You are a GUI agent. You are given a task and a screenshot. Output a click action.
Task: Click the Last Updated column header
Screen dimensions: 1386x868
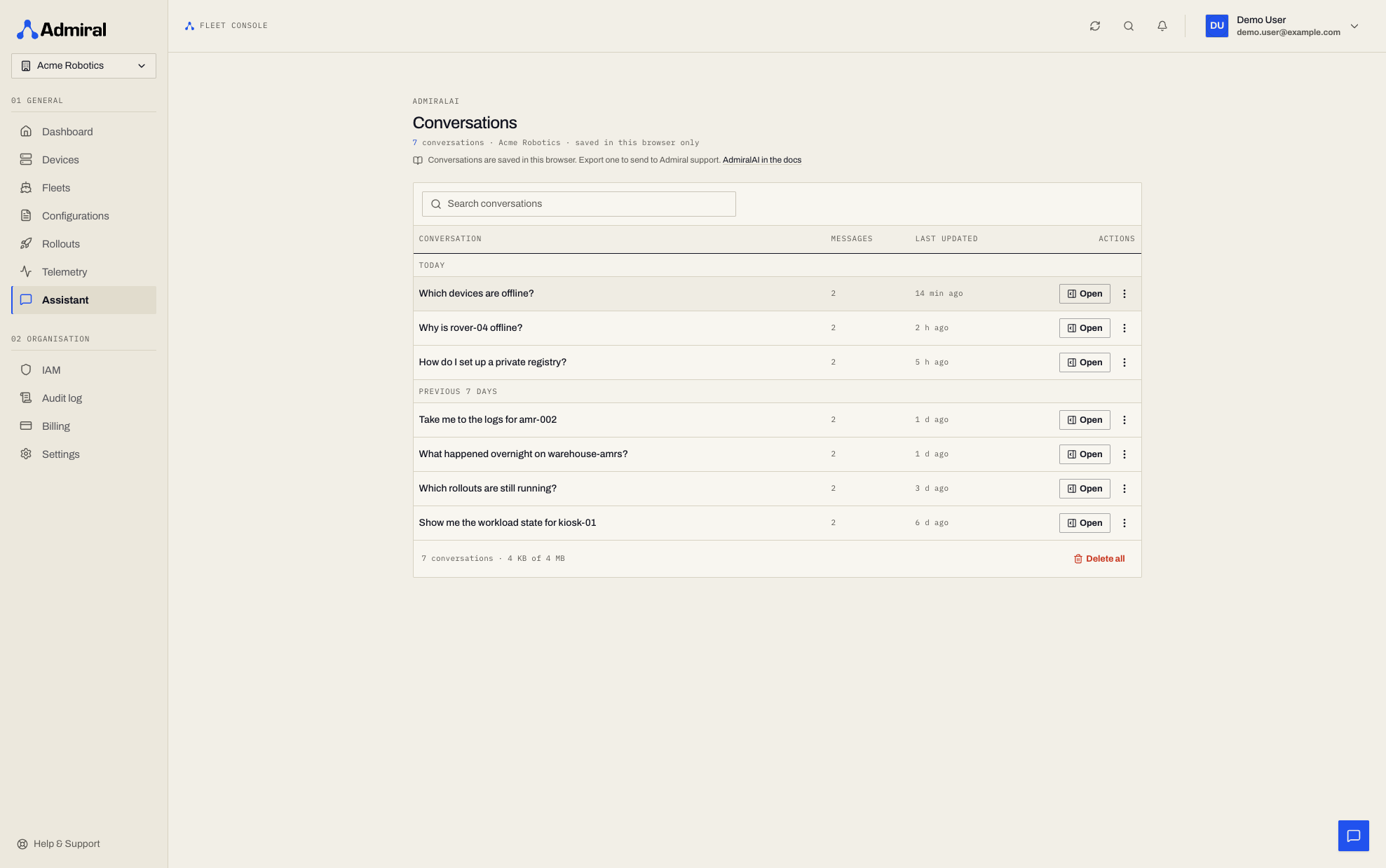[x=946, y=239]
